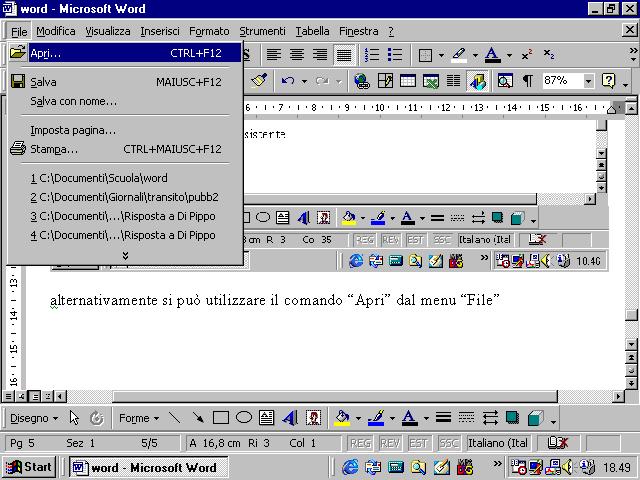
Task: Open recent file 2 ending transito\pubb2
Action: [125, 197]
